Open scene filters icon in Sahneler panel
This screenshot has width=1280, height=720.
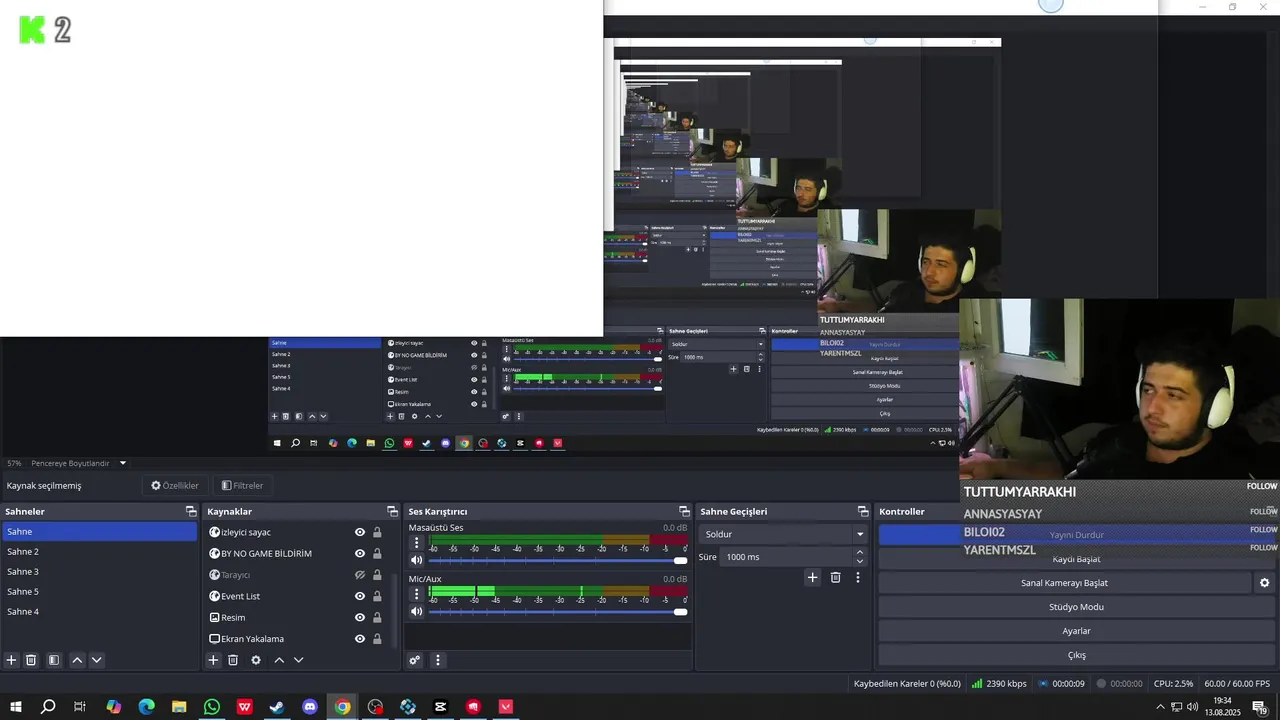click(x=54, y=660)
